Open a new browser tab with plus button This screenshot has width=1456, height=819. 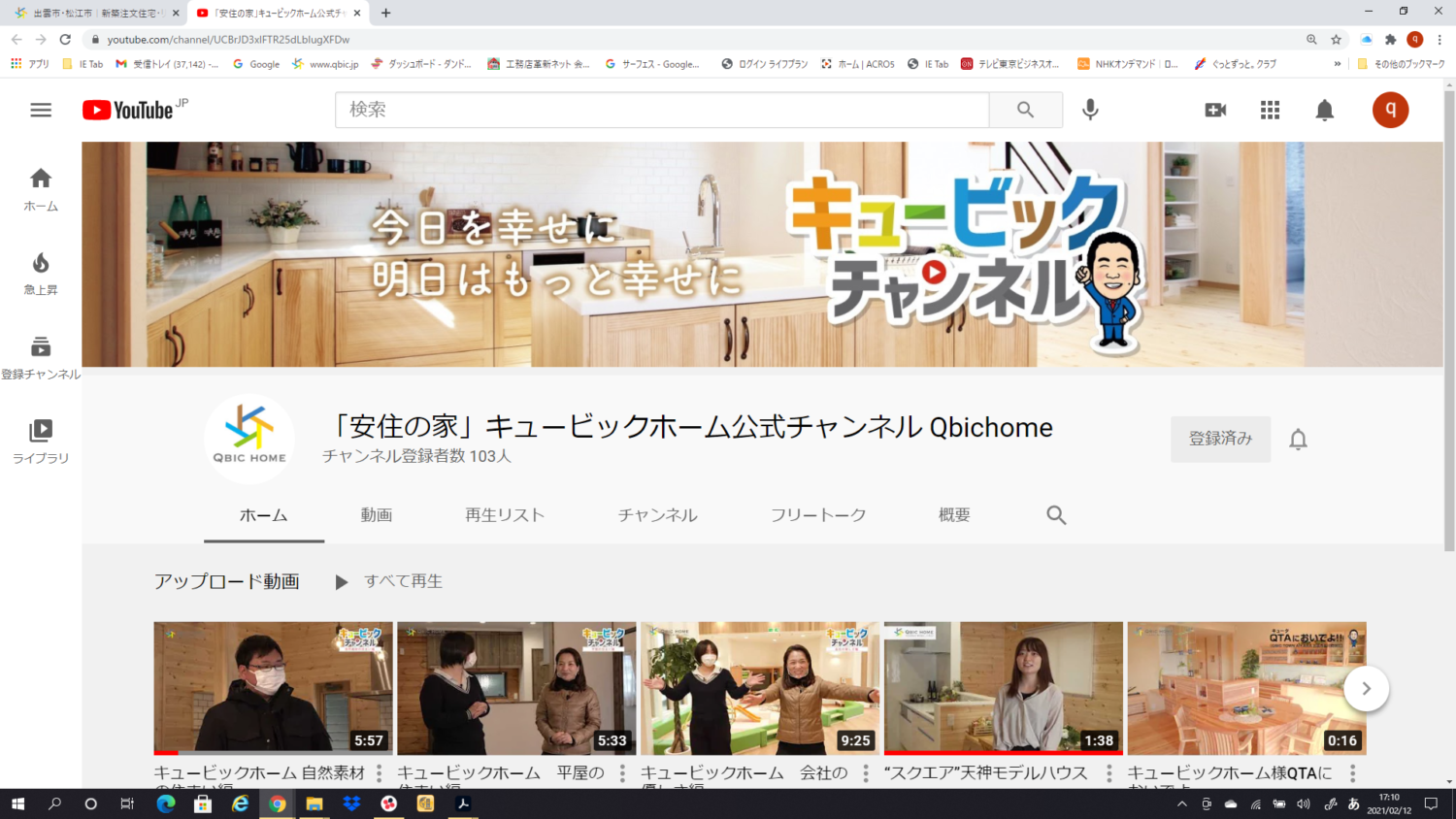click(x=385, y=13)
